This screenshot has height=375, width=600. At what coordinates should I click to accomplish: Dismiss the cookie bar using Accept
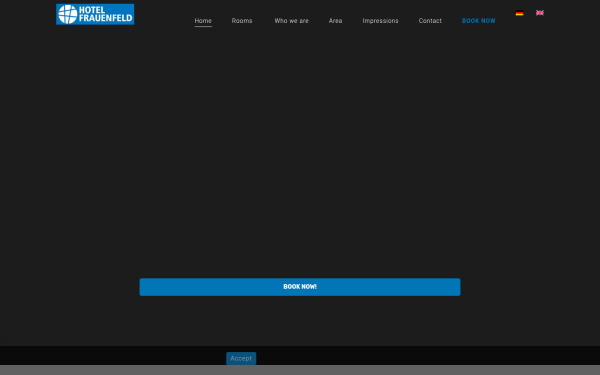[x=241, y=359]
